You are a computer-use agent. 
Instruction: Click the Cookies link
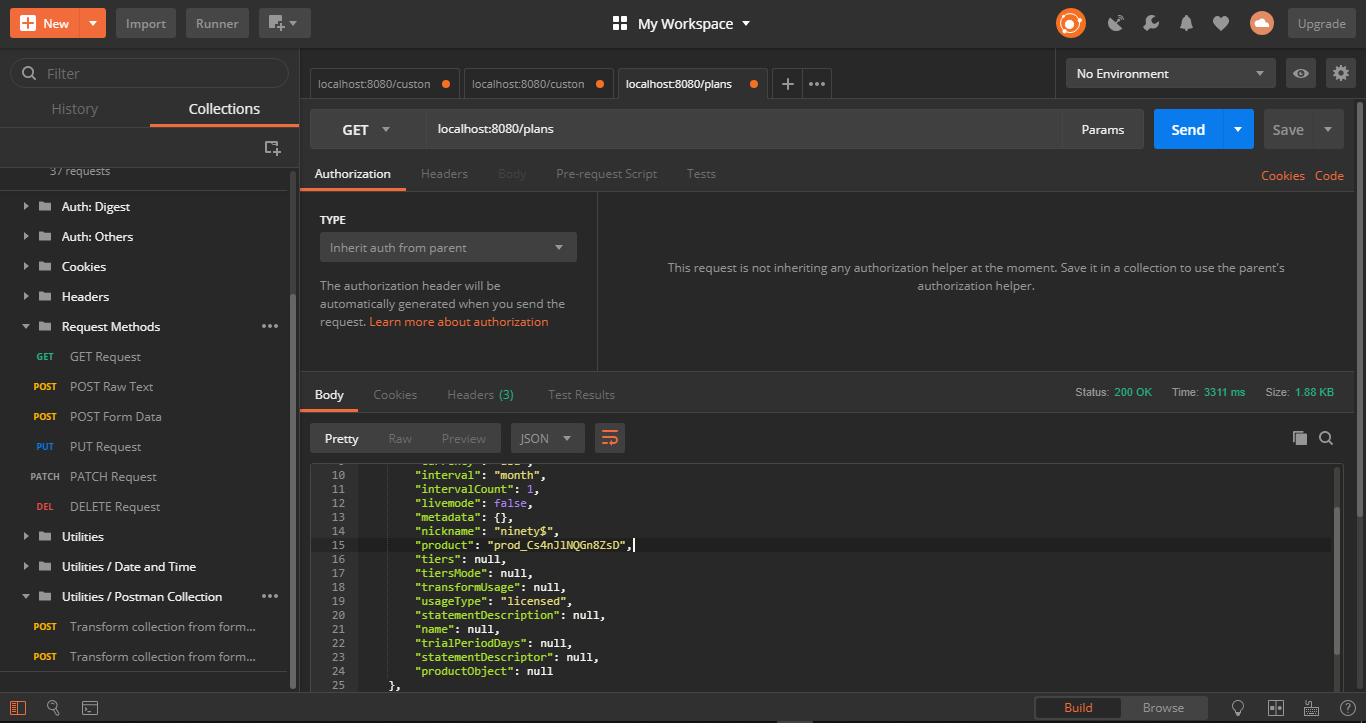(x=1283, y=175)
